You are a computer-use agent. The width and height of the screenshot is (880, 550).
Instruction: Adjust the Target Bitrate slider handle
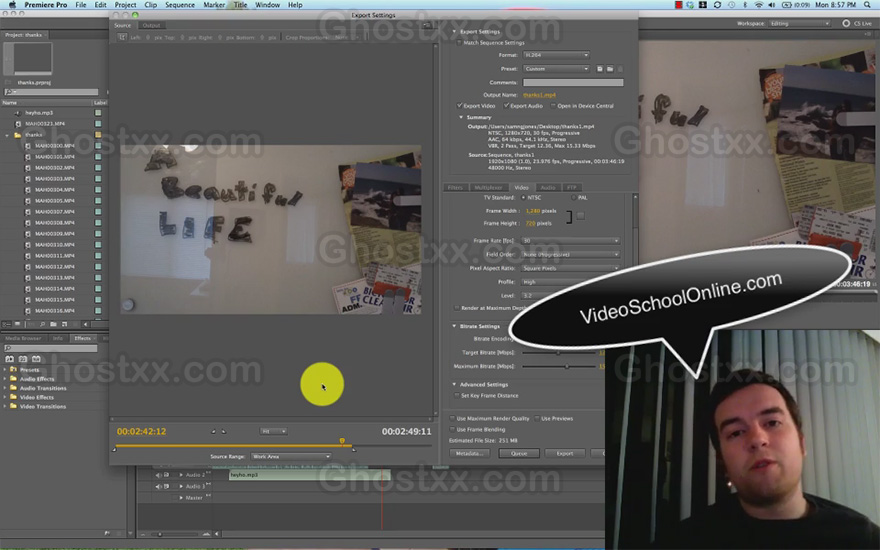click(x=558, y=353)
